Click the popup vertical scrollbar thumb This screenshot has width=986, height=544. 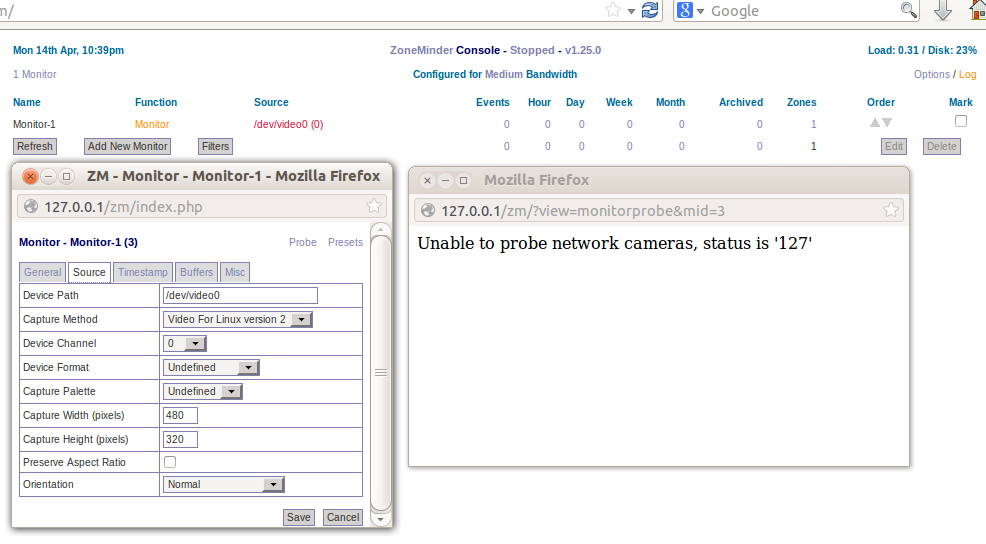pyautogui.click(x=380, y=373)
